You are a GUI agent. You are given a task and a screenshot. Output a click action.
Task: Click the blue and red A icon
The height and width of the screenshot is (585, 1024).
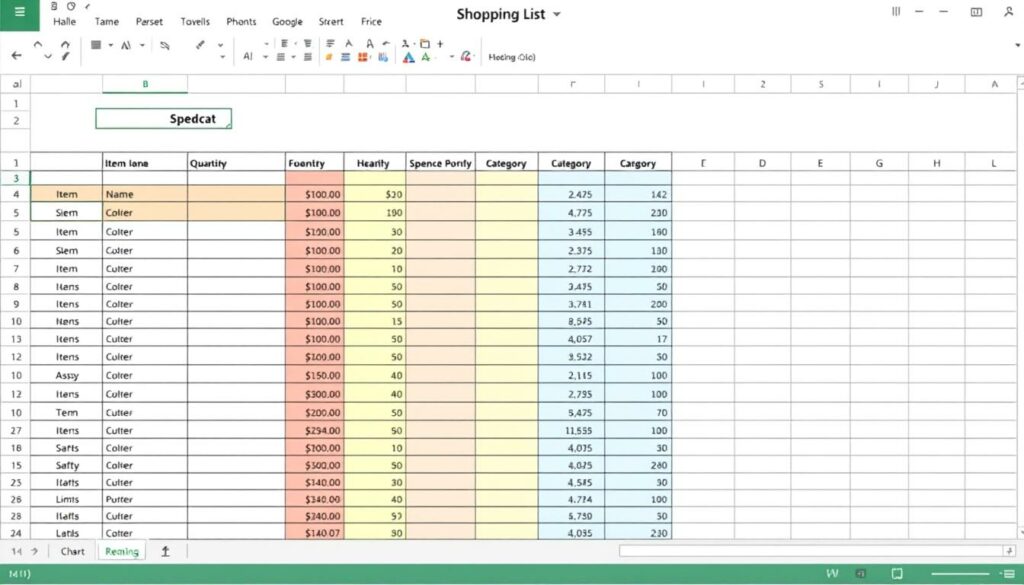[x=409, y=57]
